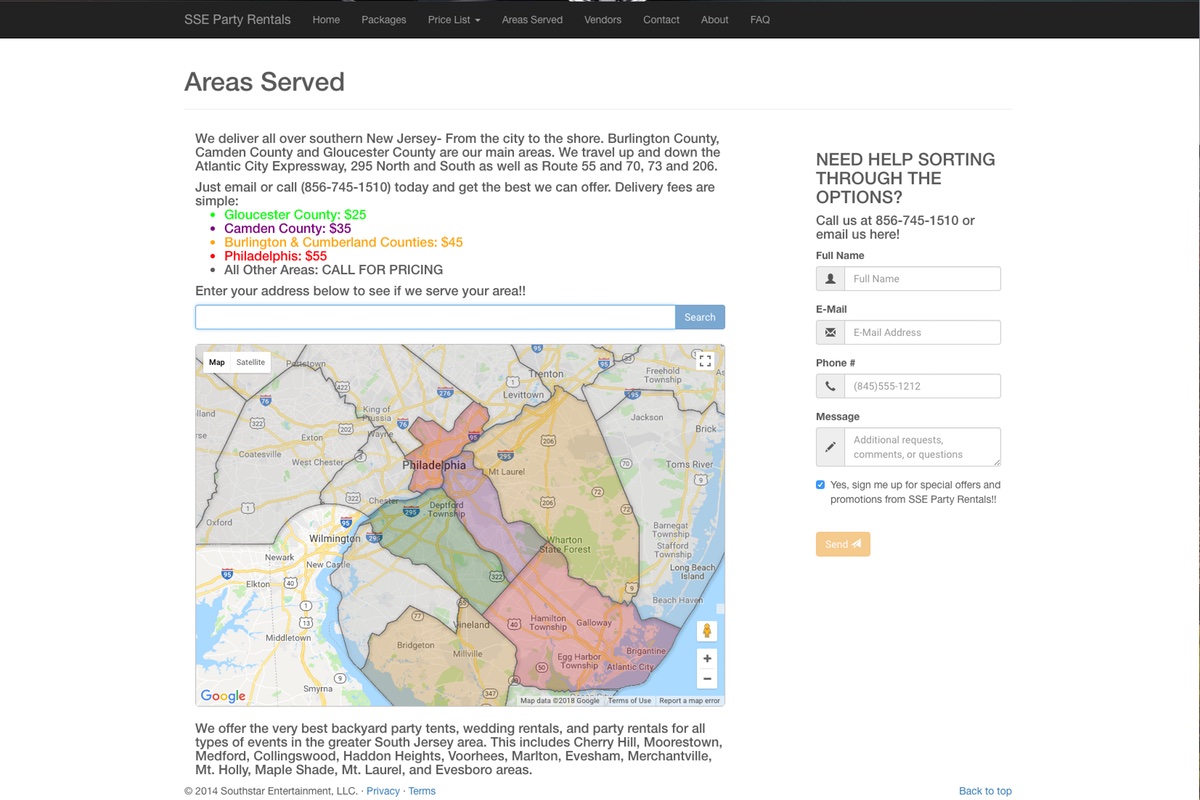1200x800 pixels.
Task: Switch the map to Satellite view
Action: [251, 362]
